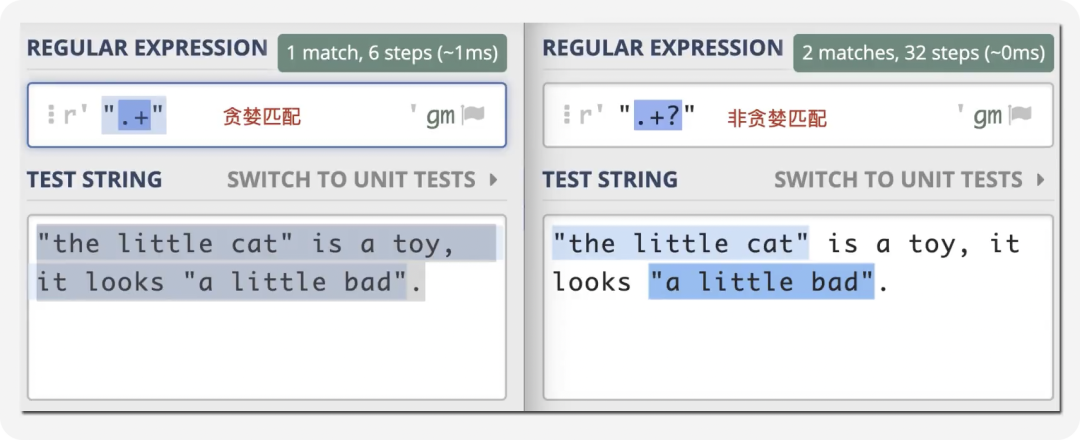Click the flag icon beside the greedy ".+" regex
Viewport: 1080px width, 440px height.
click(473, 116)
